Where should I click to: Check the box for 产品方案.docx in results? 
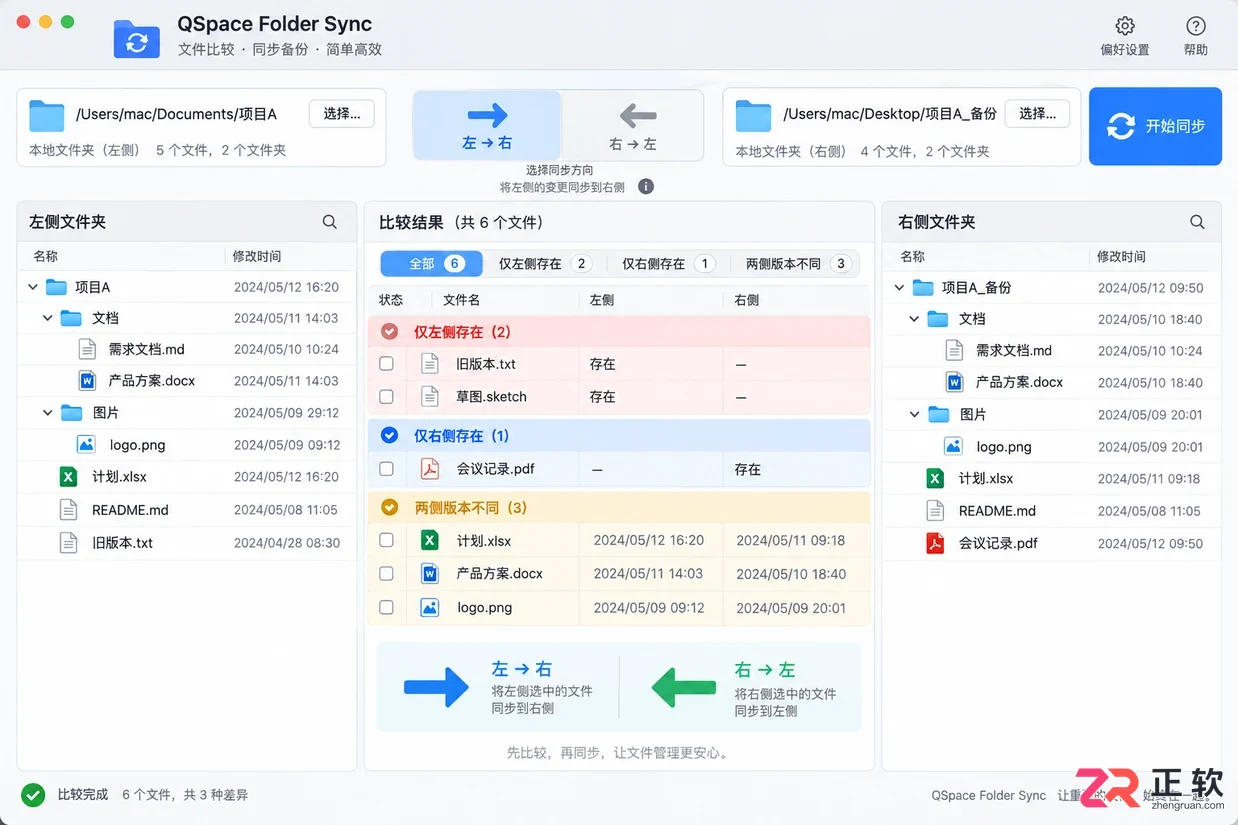pos(386,573)
